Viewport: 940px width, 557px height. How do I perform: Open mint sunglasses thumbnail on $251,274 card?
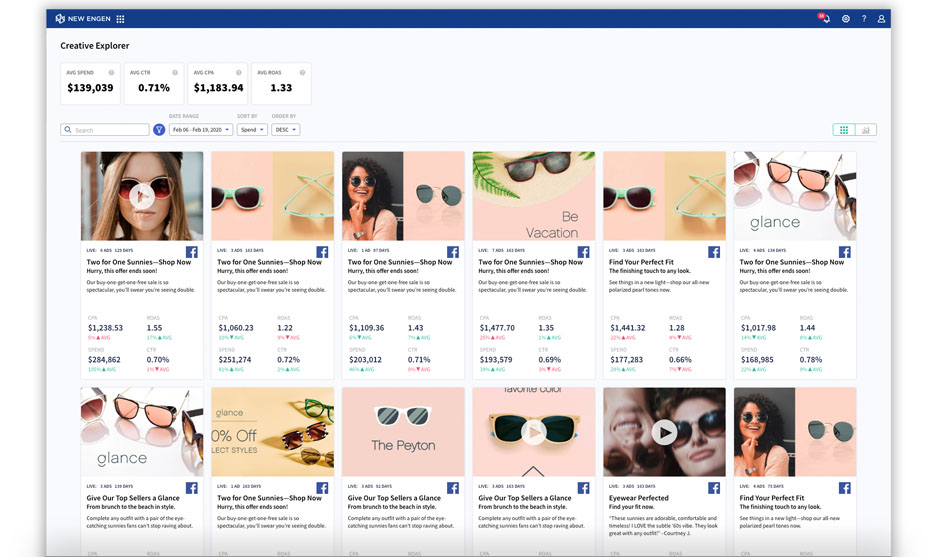[272, 196]
